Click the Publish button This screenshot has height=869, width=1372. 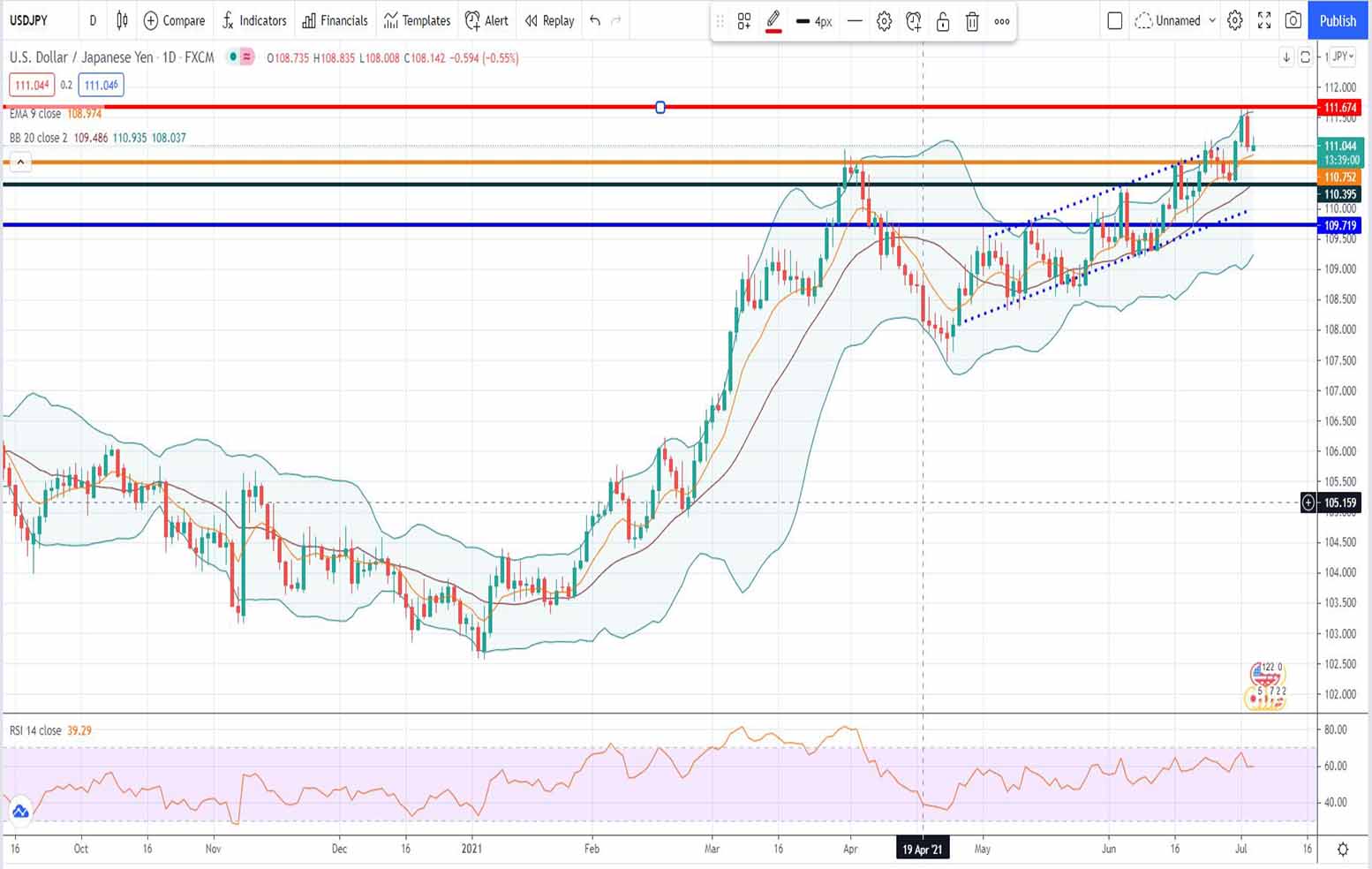(1338, 20)
